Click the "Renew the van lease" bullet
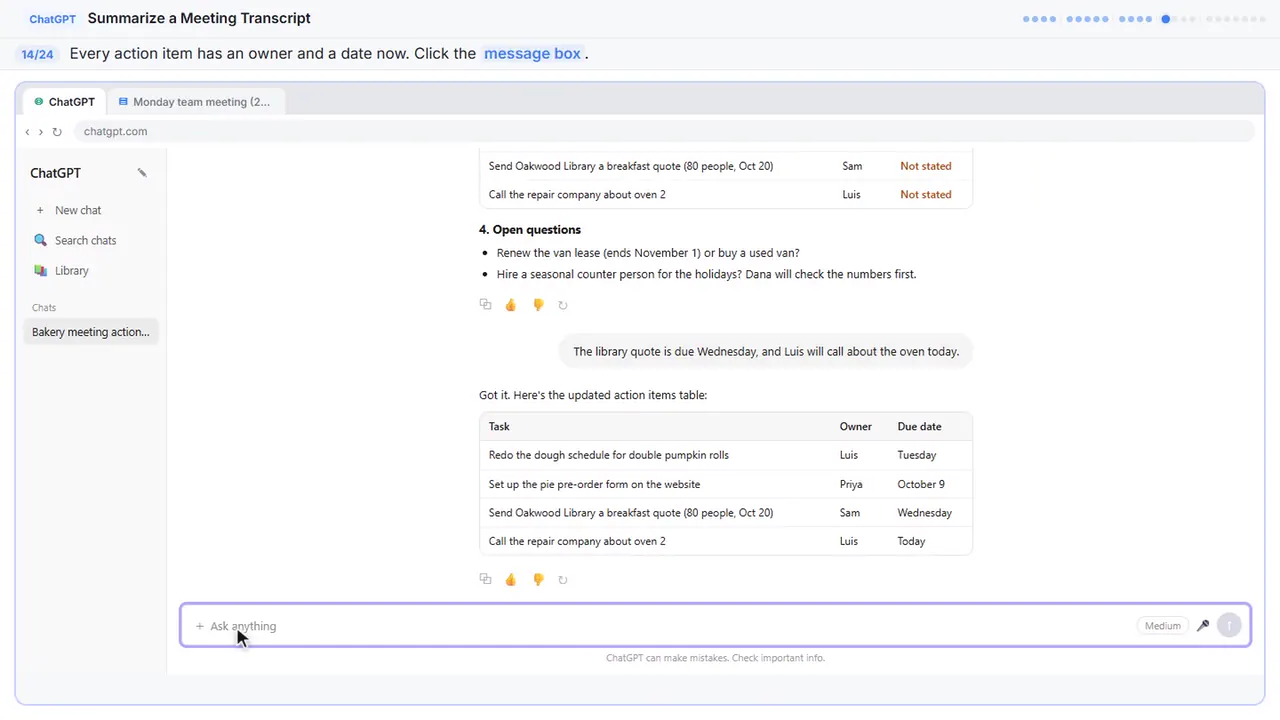1280x720 pixels. (x=648, y=253)
